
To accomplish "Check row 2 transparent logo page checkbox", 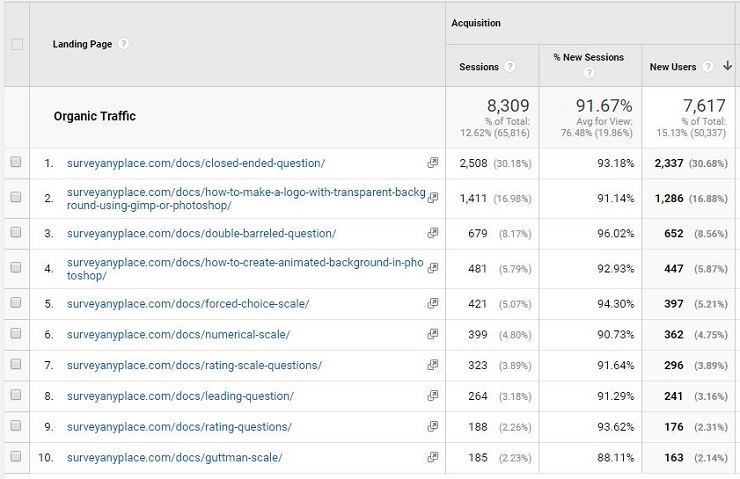I will coord(16,197).
